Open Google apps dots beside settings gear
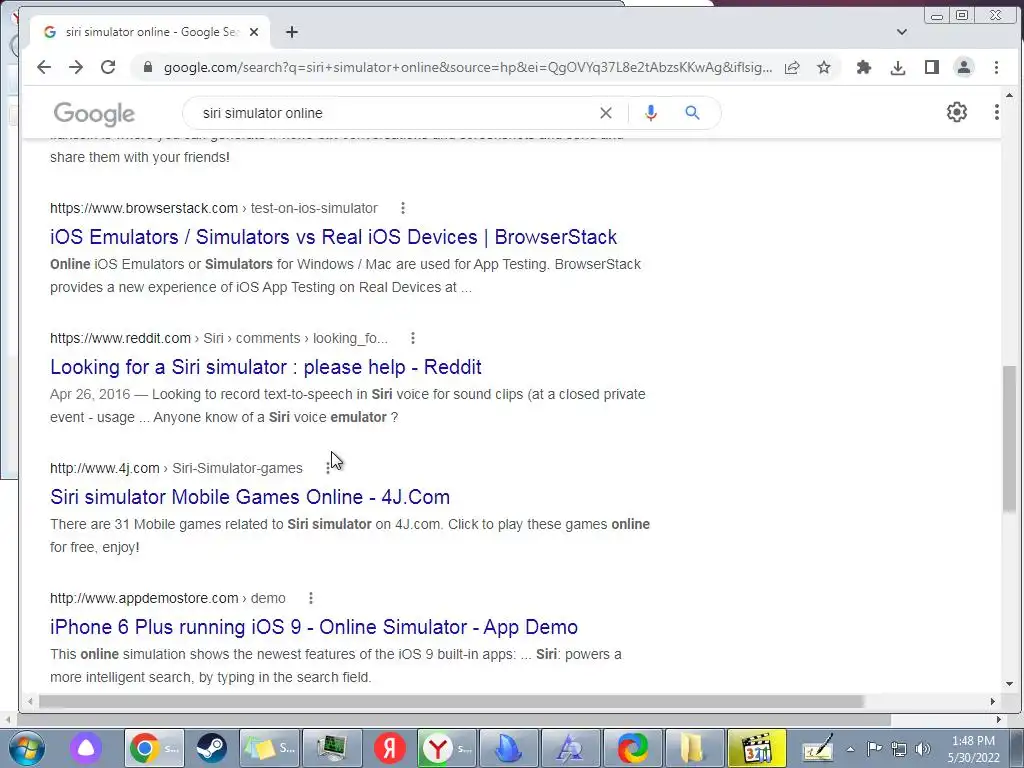 pos(997,112)
